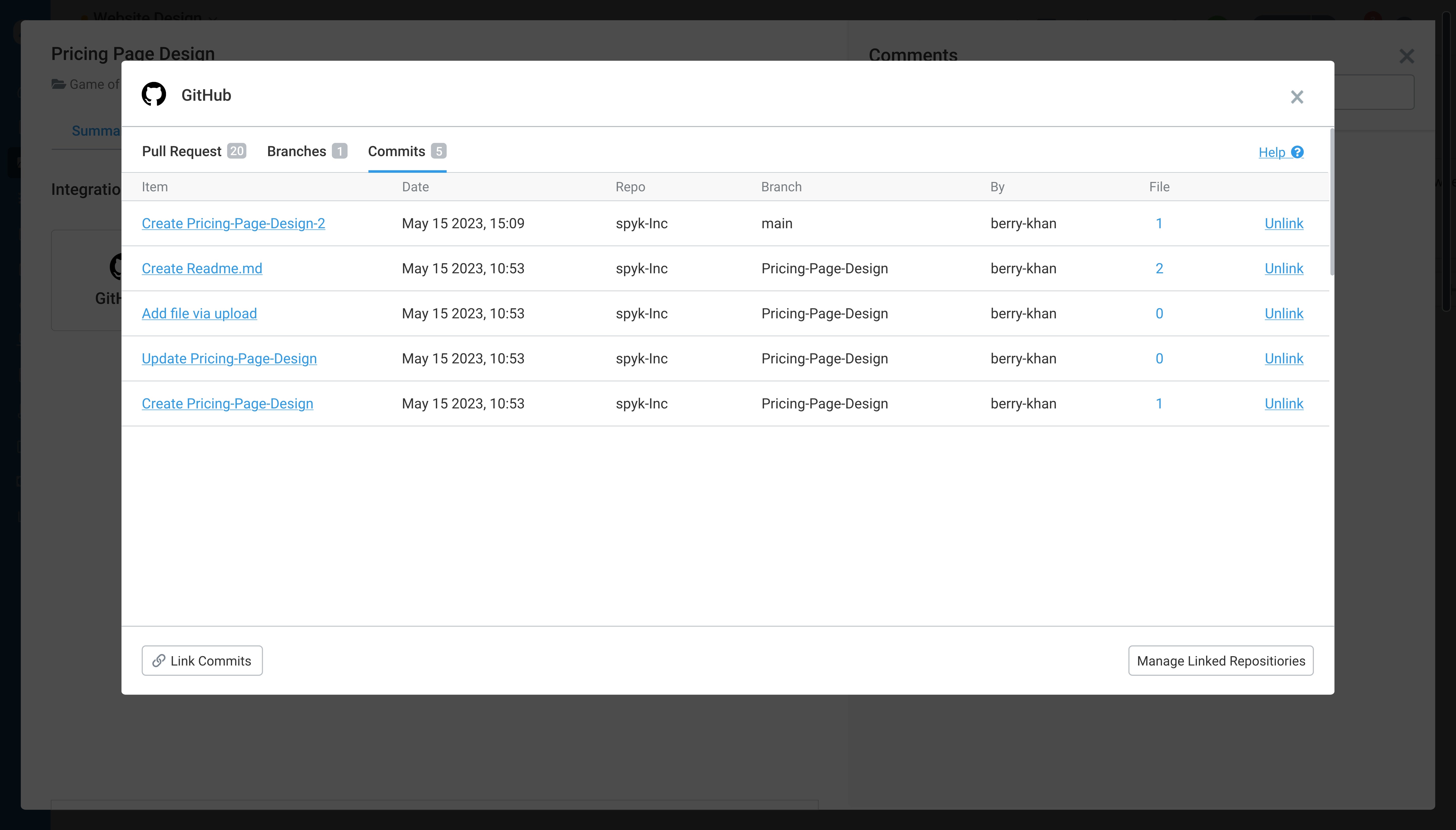Viewport: 1456px width, 830px height.
Task: Close the GitHub dialog
Action: pos(1297,97)
